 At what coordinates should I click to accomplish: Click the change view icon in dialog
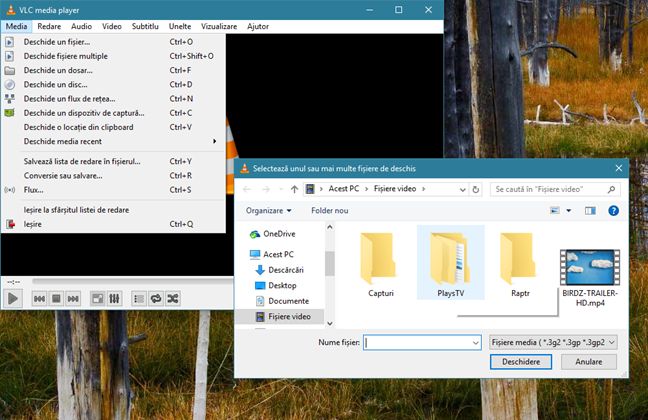tap(555, 211)
